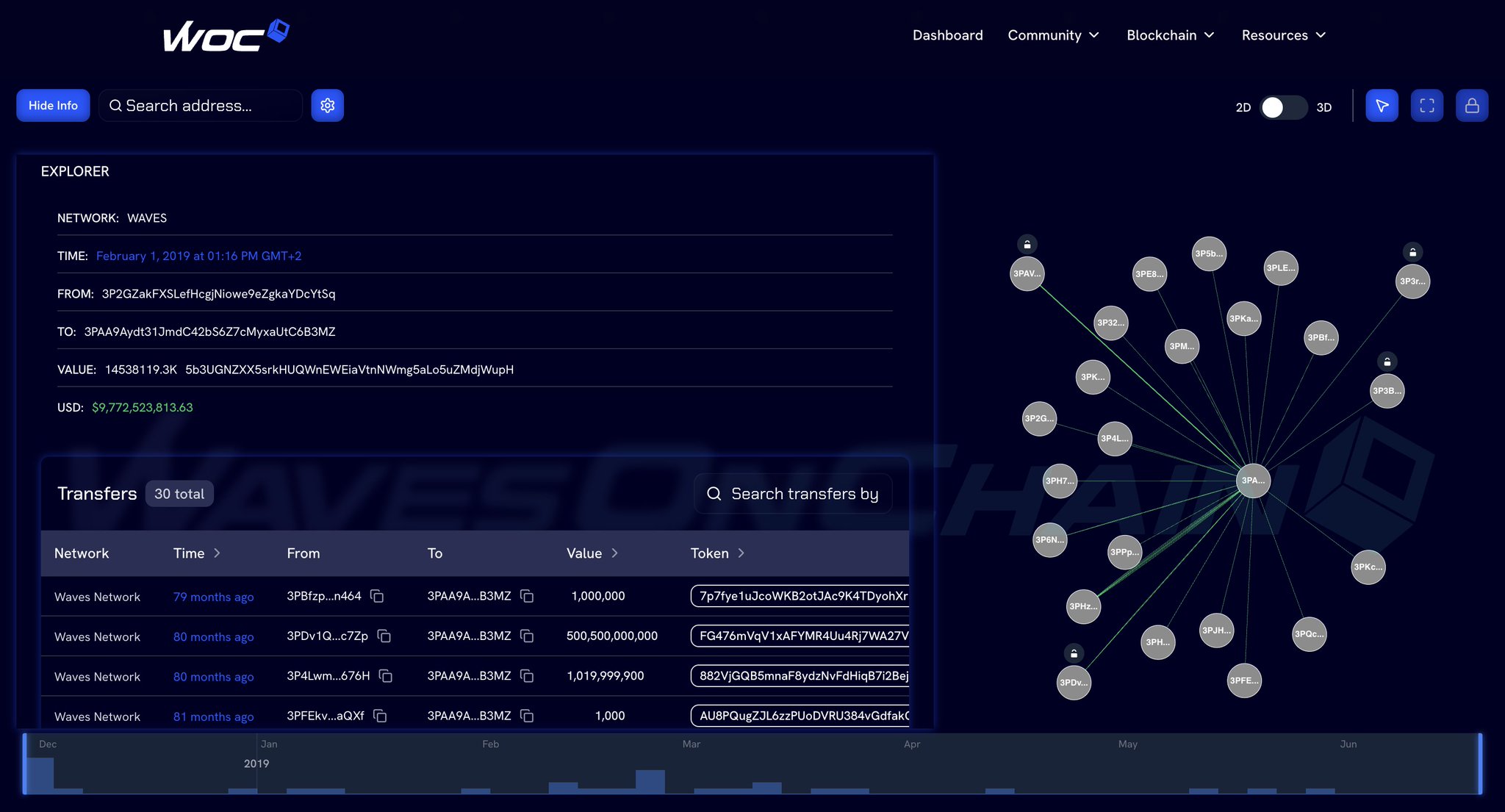Copy the 3PBfzp...n464 from address

(x=377, y=596)
